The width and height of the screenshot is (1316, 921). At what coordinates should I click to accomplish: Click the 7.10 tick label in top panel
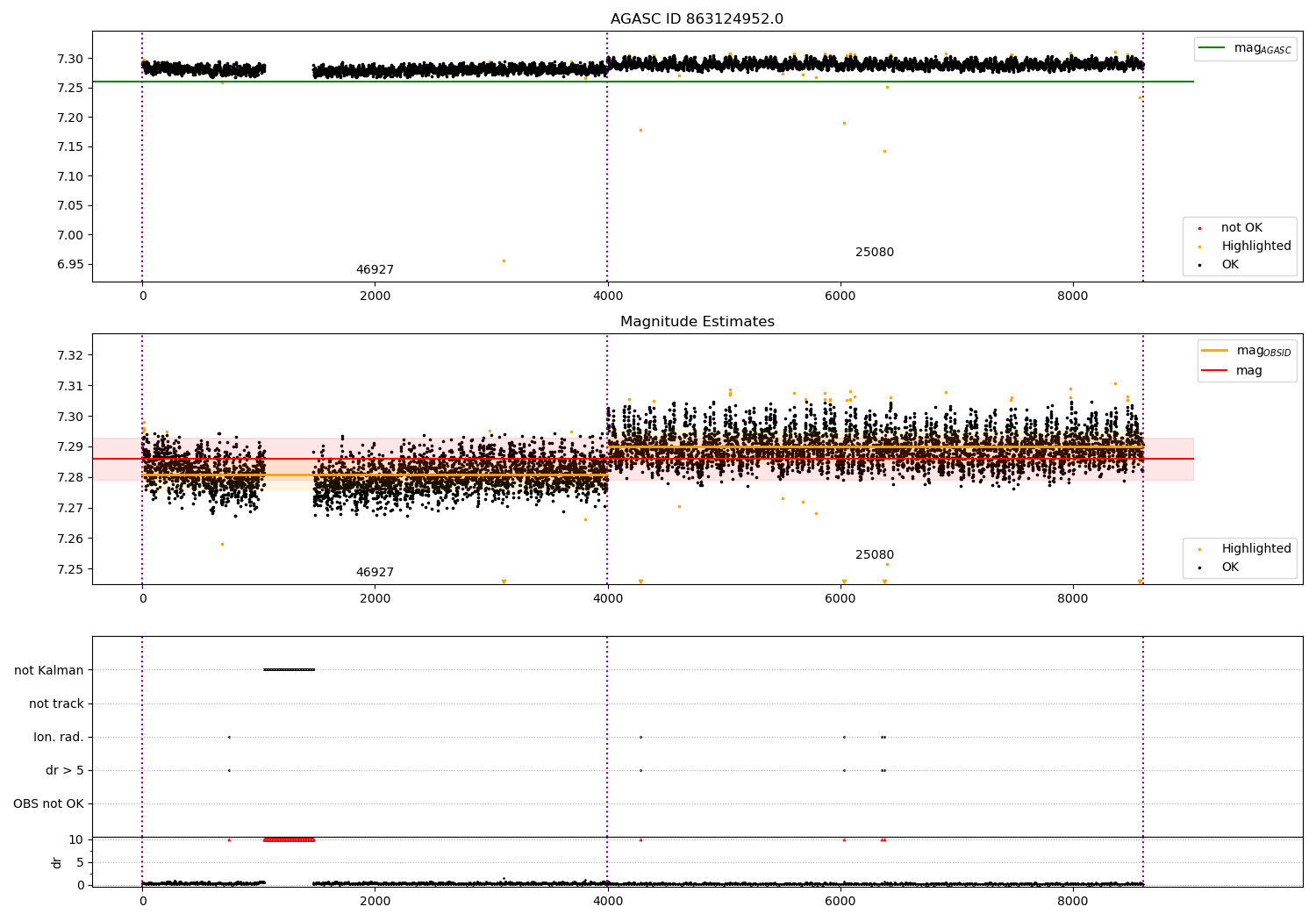70,176
